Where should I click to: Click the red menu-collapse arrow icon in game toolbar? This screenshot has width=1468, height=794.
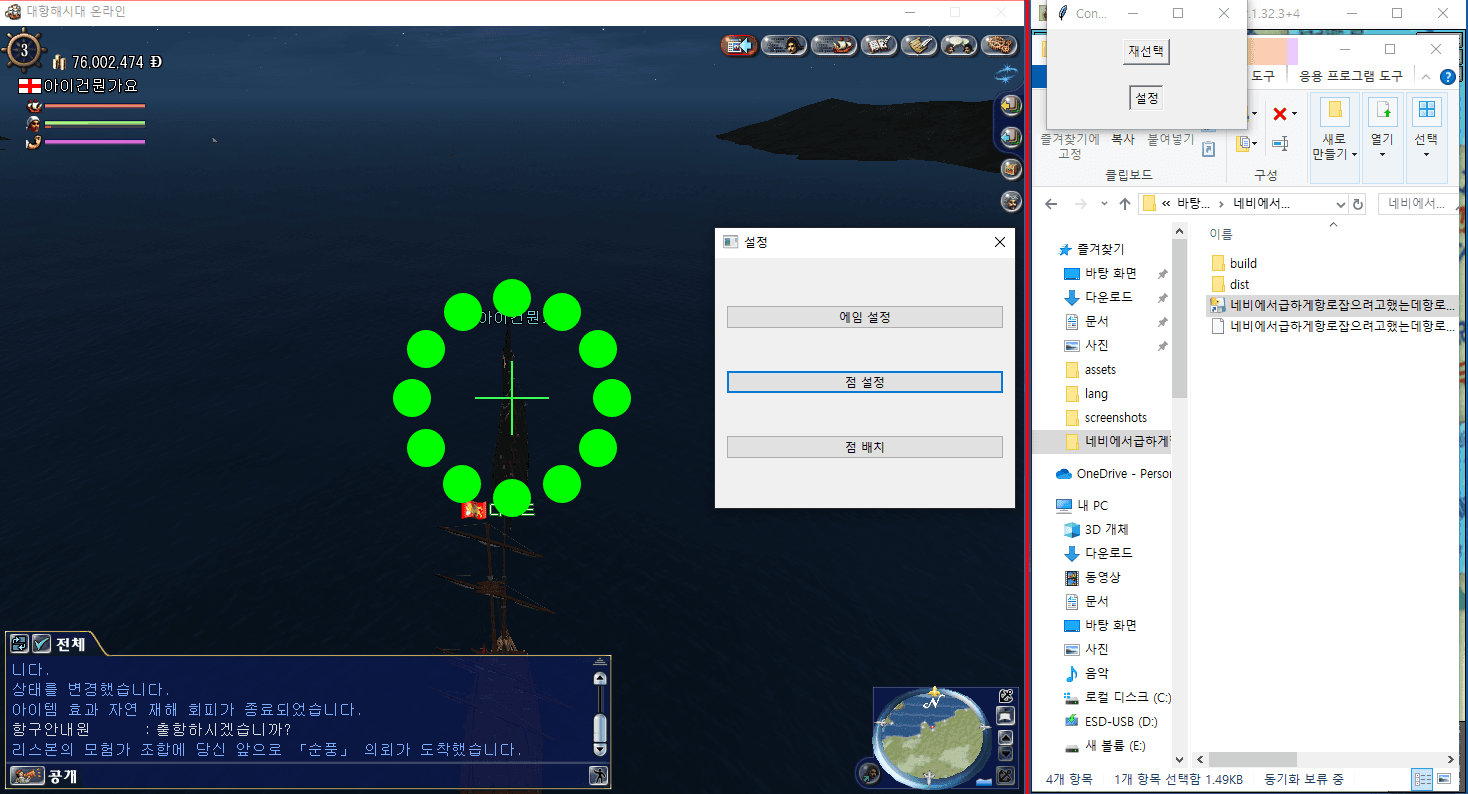pos(738,45)
